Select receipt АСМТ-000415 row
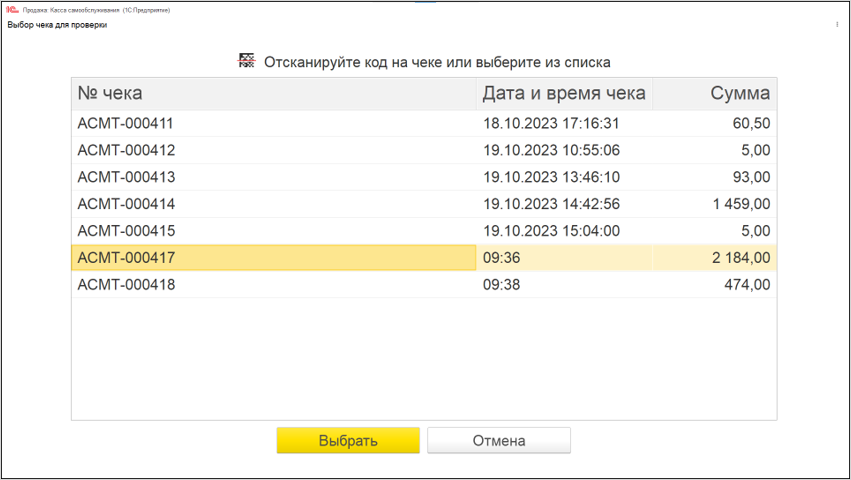This screenshot has height=480, width=851. click(x=126, y=231)
